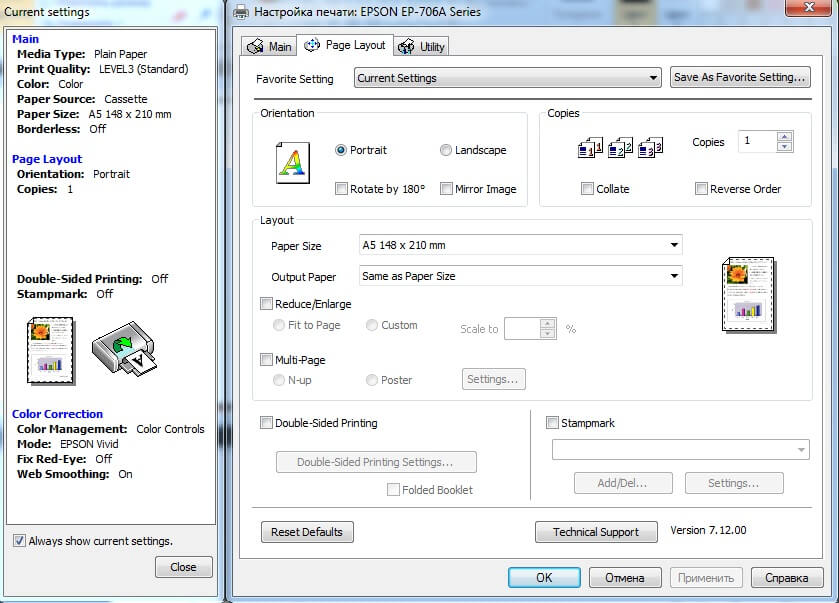The image size is (839, 603).
Task: Close the print settings dialog window
Action: (808, 7)
